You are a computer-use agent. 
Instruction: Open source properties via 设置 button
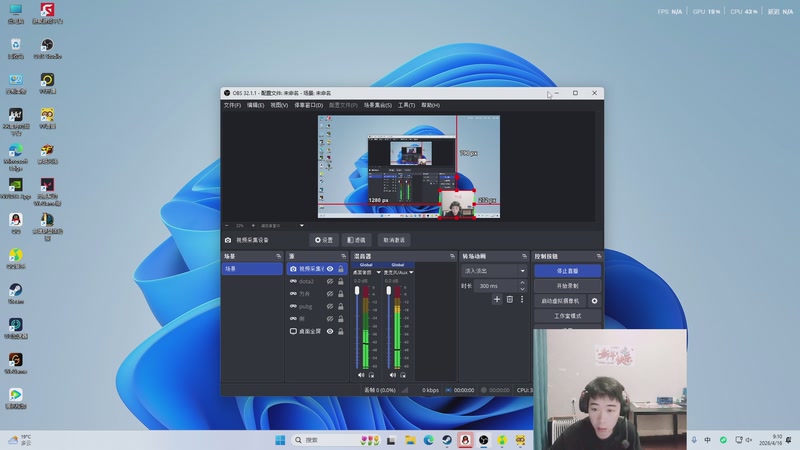(324, 240)
